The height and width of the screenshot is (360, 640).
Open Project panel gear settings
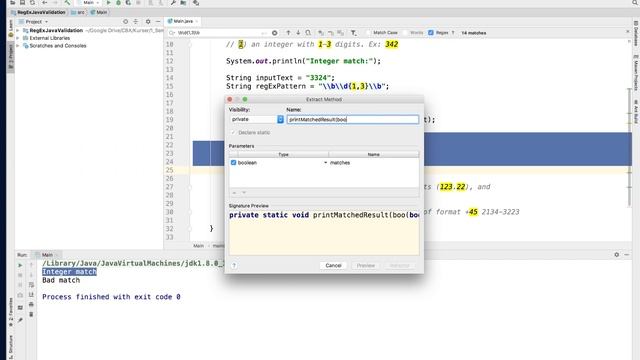tap(148, 22)
